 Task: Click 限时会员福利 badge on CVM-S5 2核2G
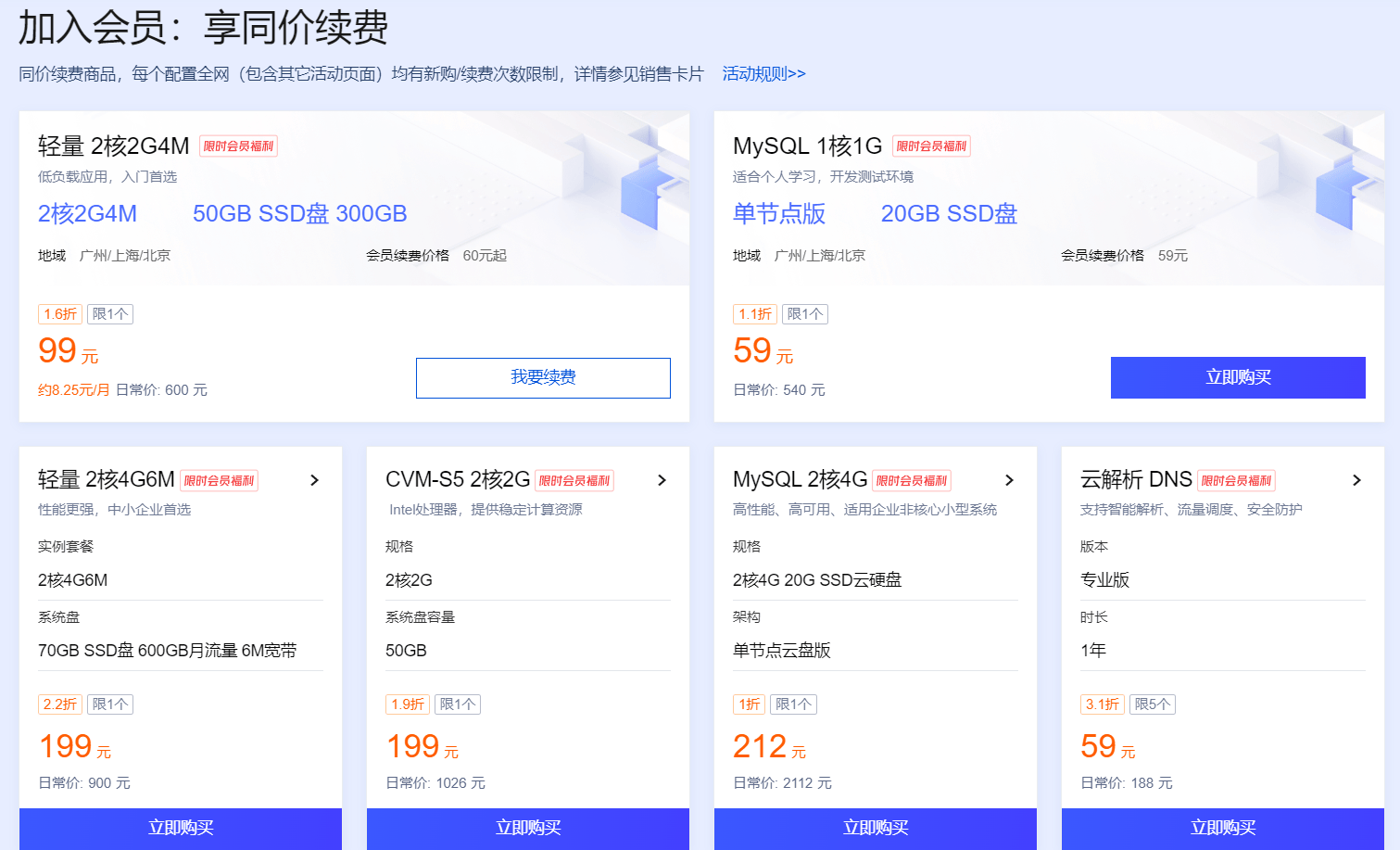[x=574, y=481]
